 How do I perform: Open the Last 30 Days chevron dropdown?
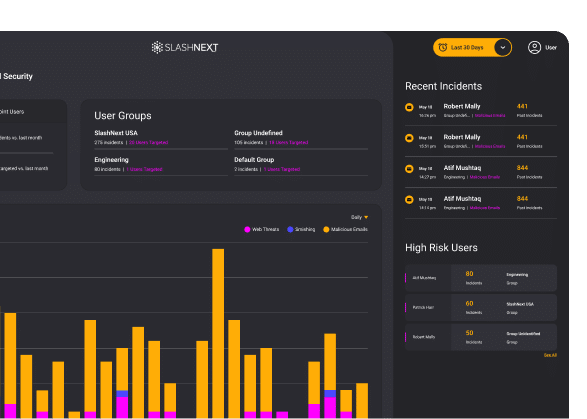point(503,48)
